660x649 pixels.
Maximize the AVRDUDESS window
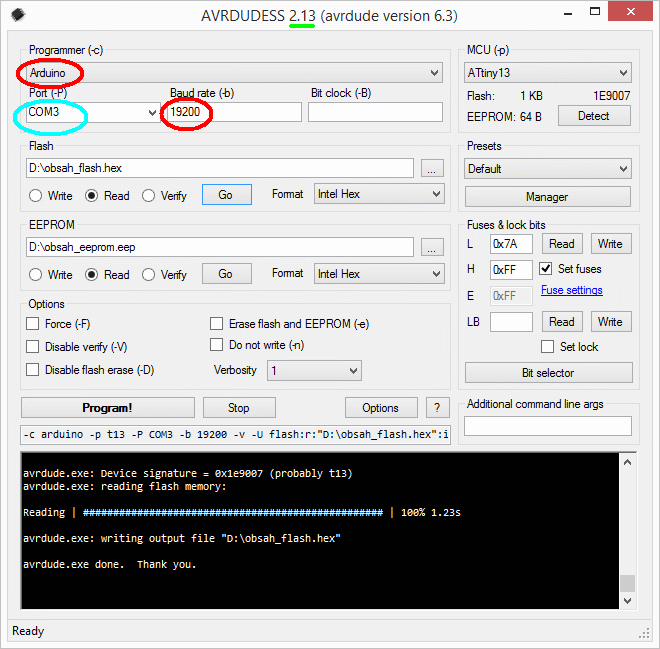(x=595, y=12)
